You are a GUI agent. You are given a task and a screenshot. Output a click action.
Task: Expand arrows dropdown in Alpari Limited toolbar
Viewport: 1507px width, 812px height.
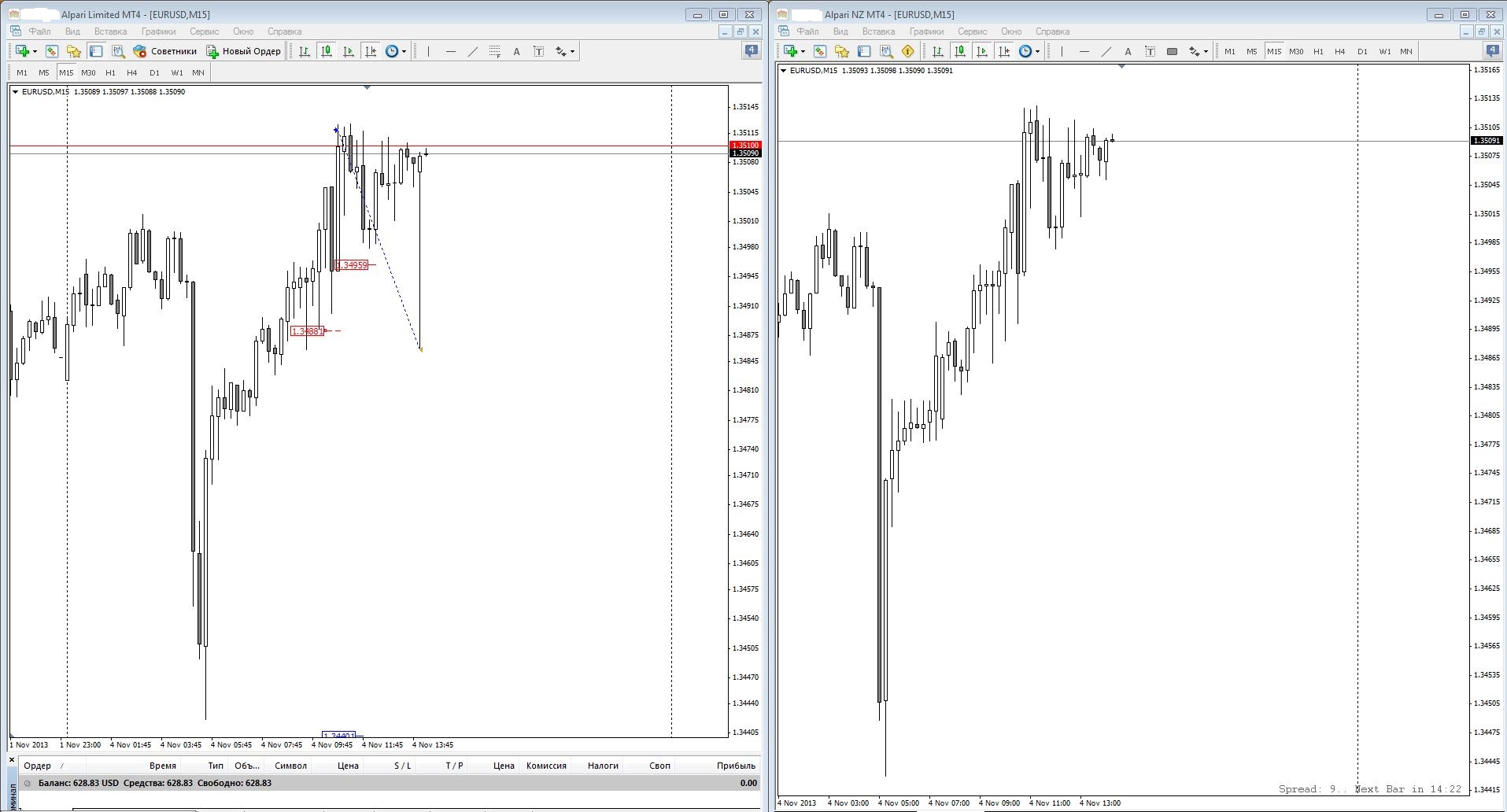point(572,52)
